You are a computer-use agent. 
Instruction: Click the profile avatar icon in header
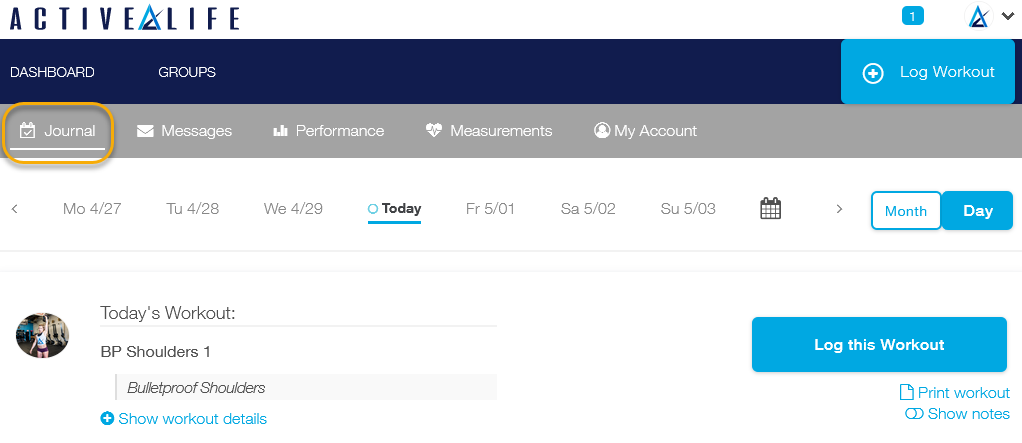coord(978,16)
